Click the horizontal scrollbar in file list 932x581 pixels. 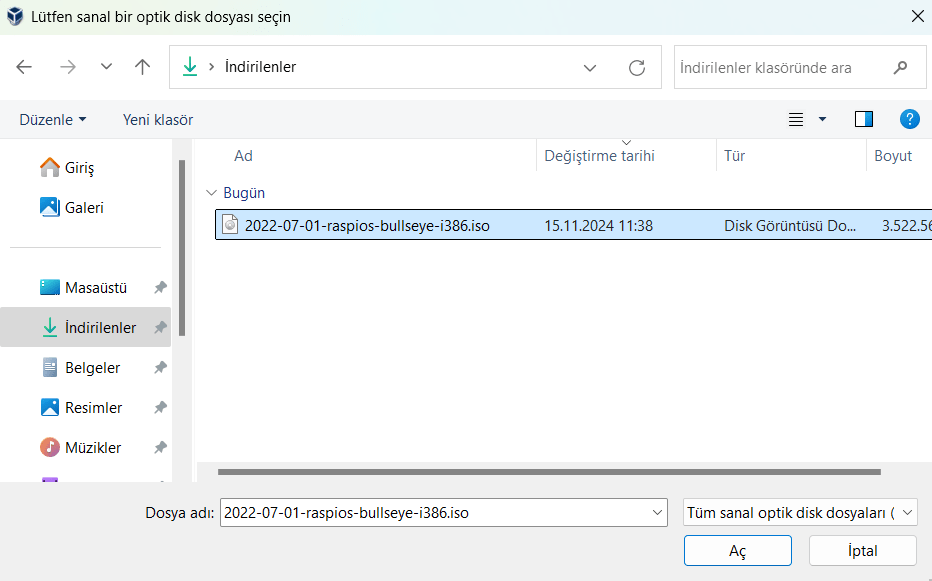[x=548, y=471]
